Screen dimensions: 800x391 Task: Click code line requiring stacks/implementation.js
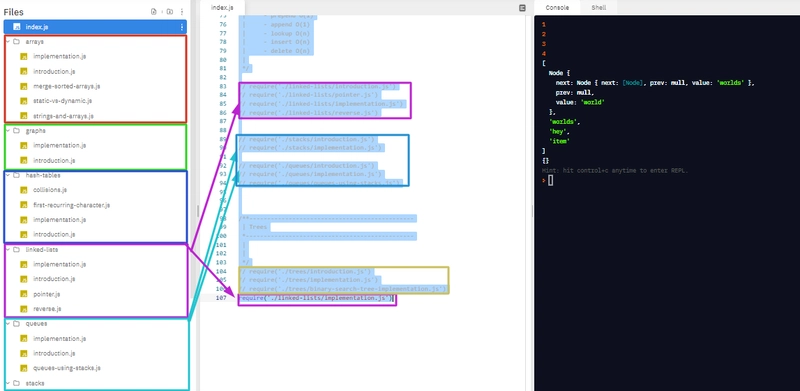pos(311,148)
